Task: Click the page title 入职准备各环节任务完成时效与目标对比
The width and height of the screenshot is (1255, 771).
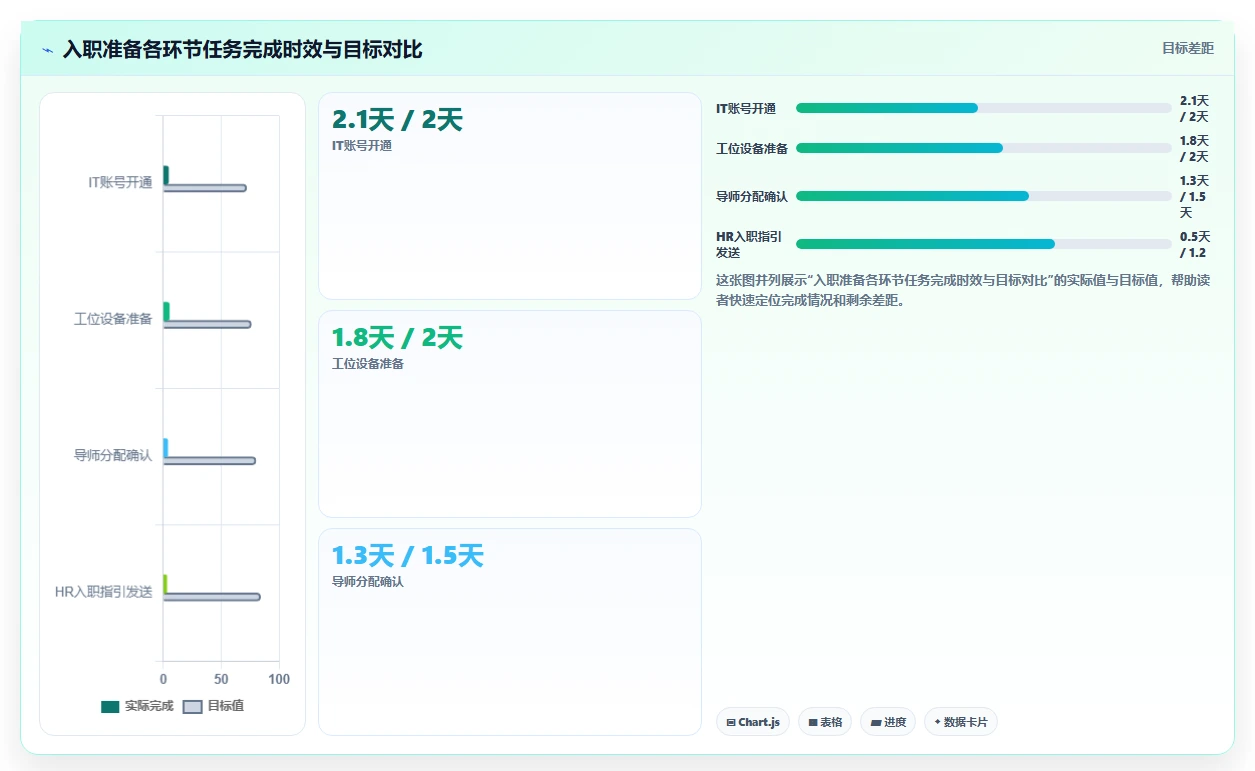Action: tap(242, 49)
